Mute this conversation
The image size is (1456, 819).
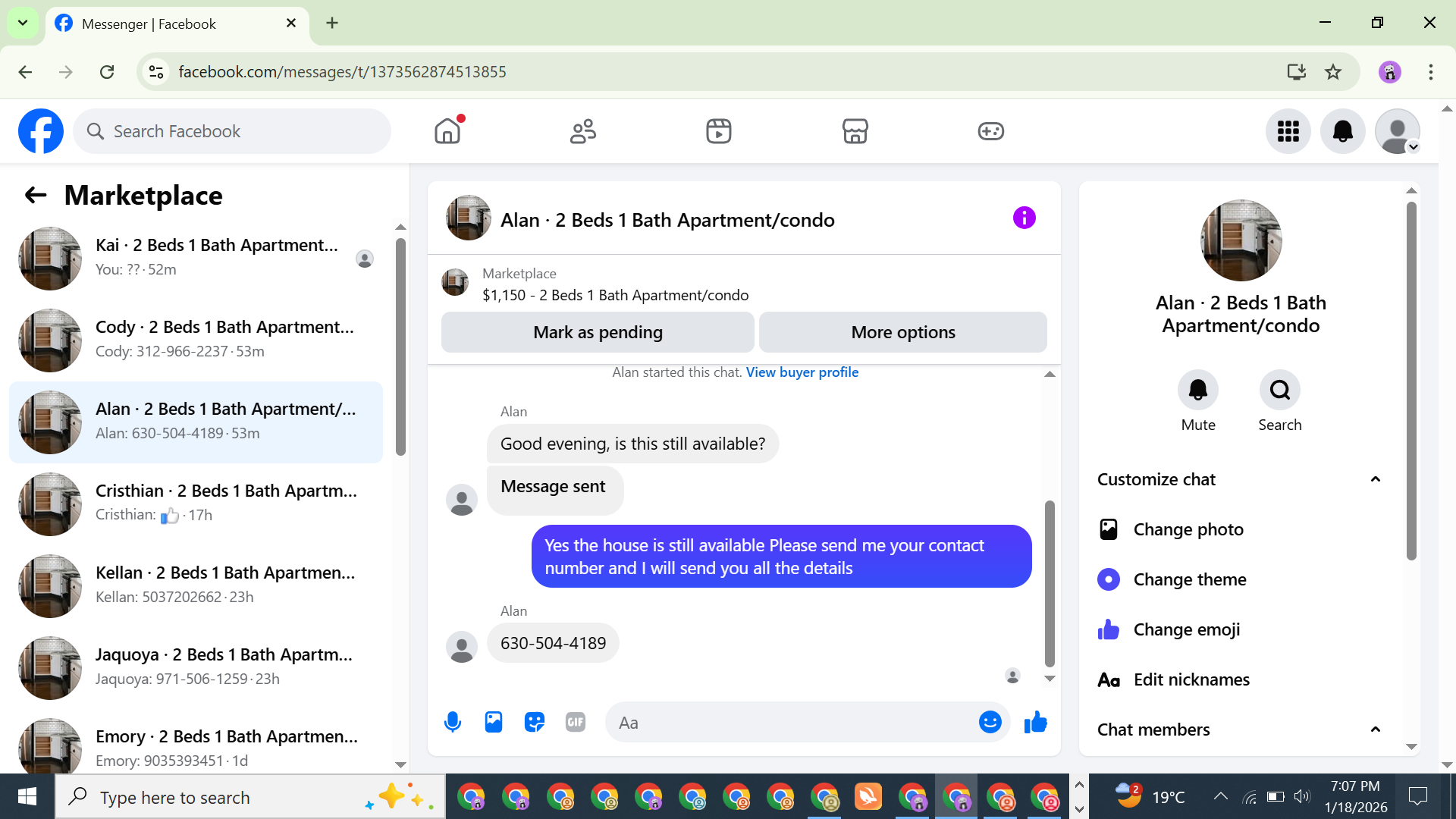point(1197,391)
